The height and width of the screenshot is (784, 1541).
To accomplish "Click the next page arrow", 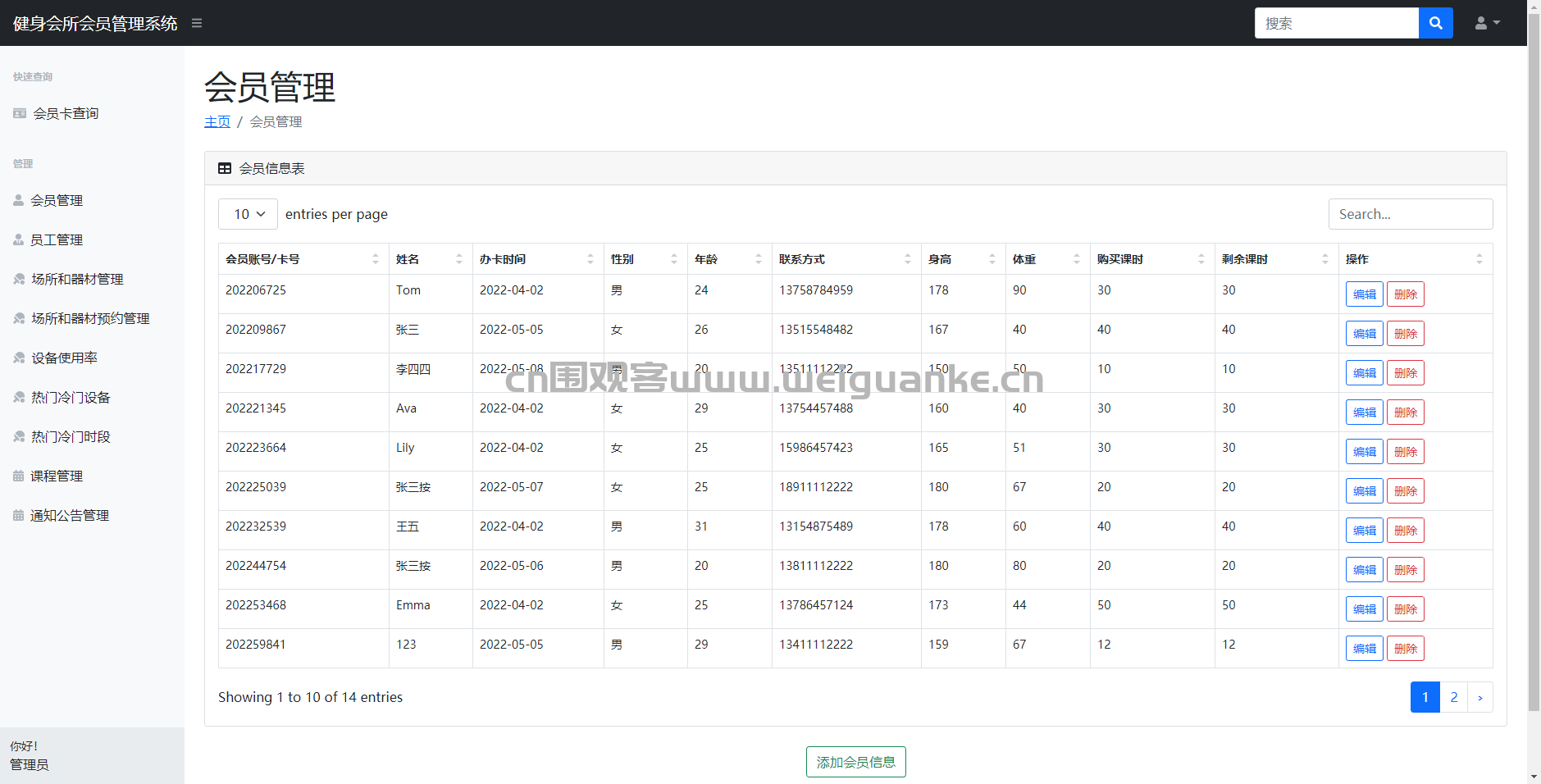I will coord(1480,697).
